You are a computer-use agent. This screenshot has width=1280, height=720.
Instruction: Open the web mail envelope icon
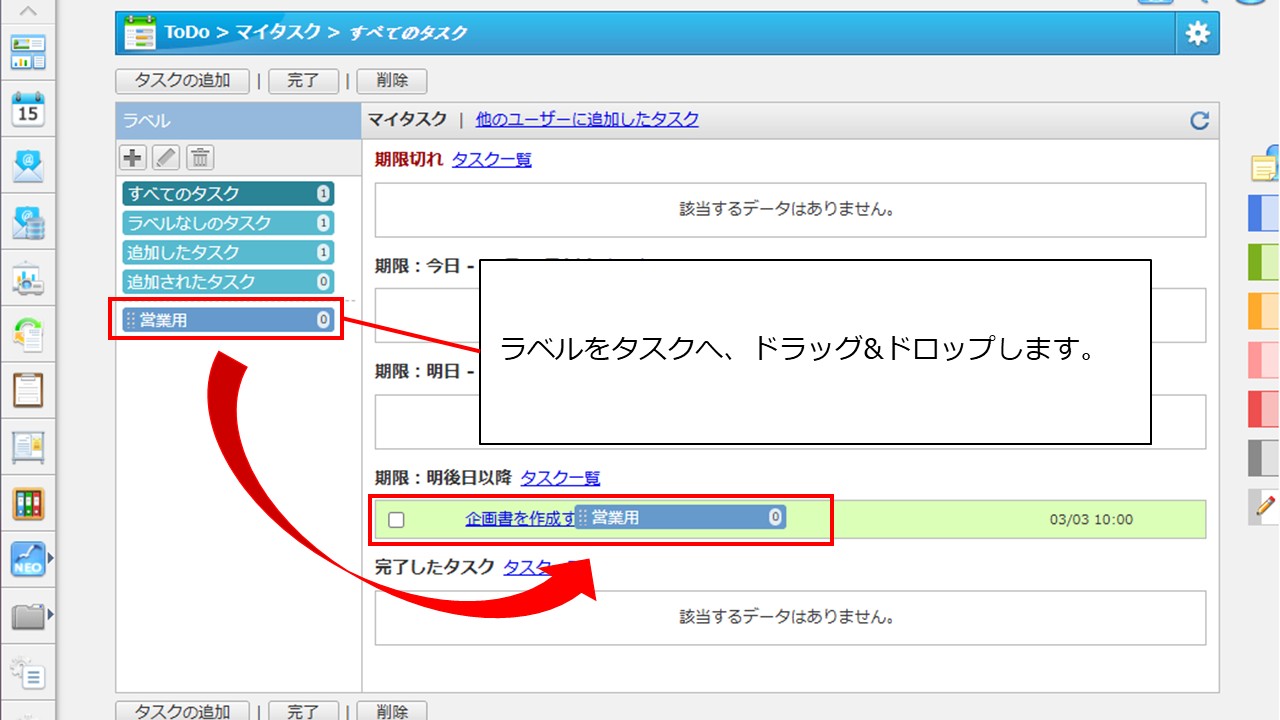(x=28, y=166)
